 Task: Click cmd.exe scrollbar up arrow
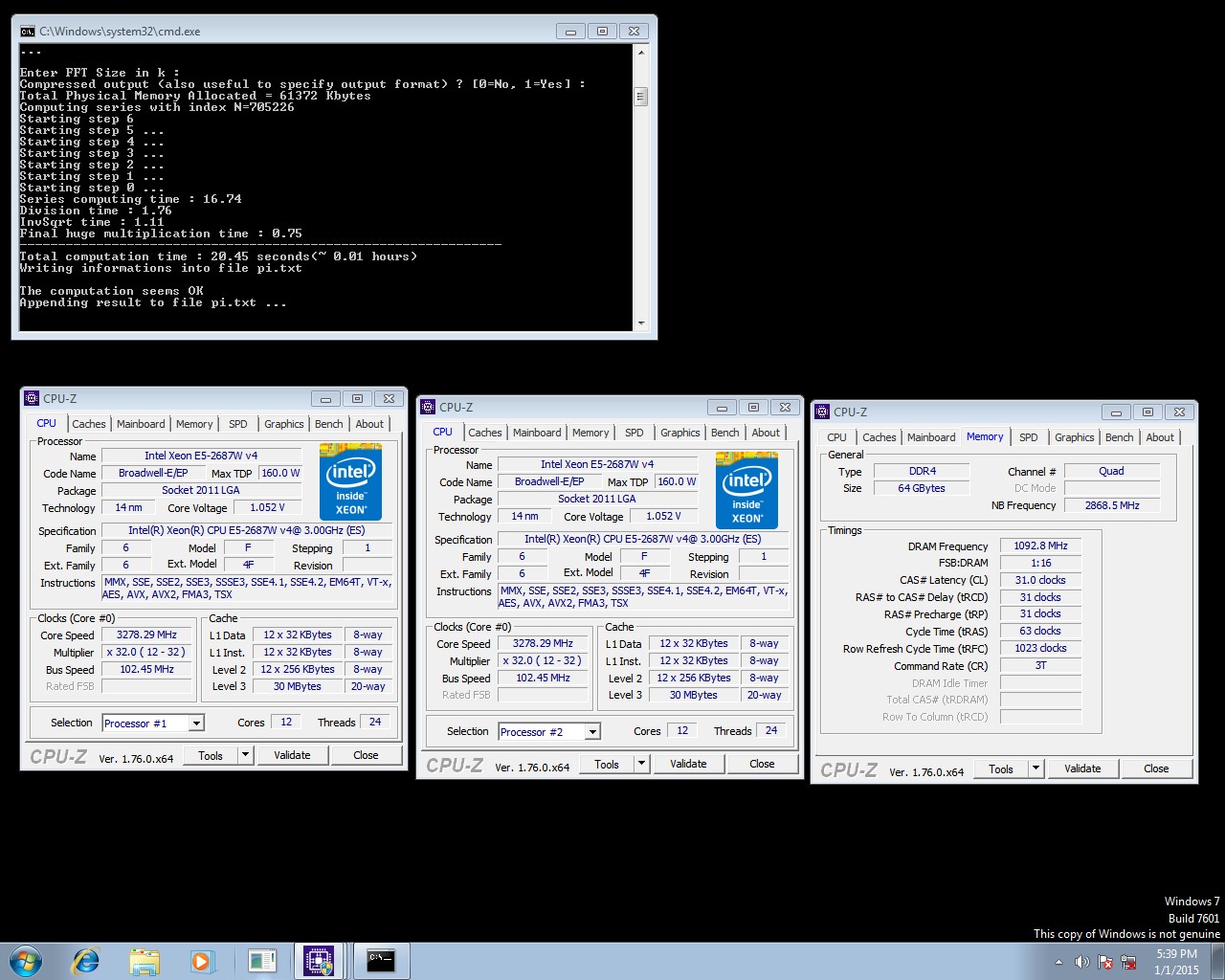point(641,53)
